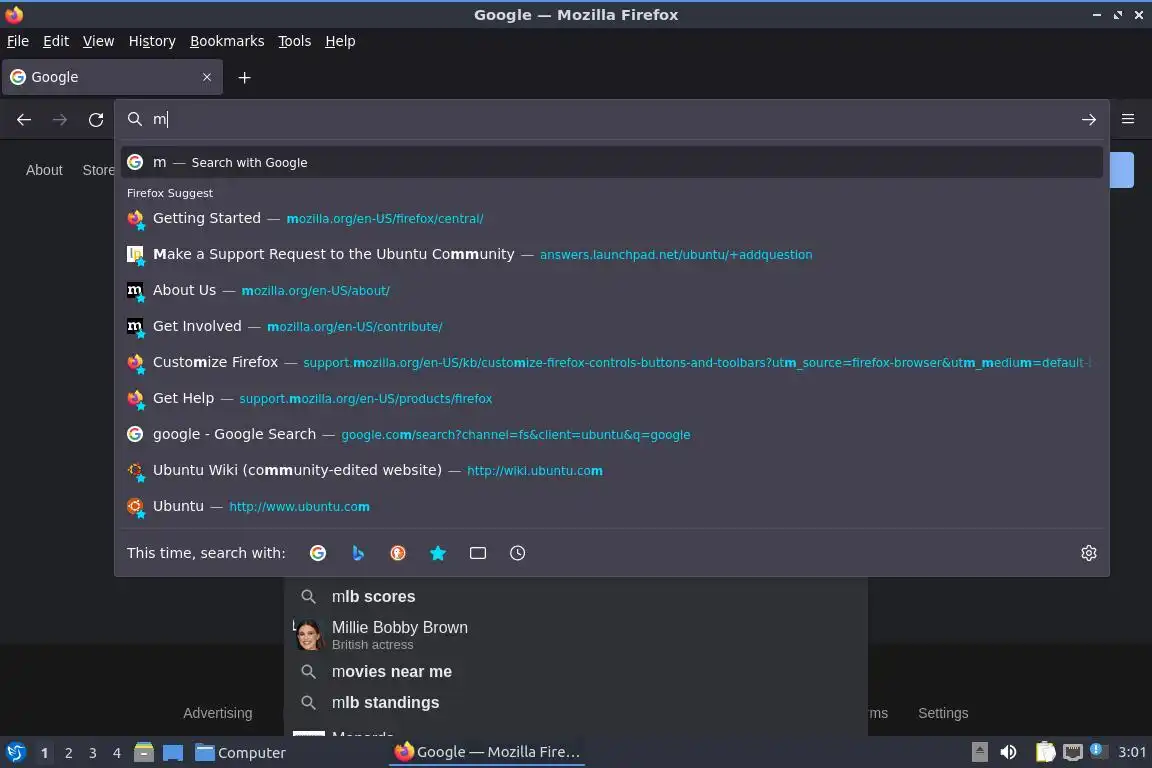Open the Edit menu

click(56, 41)
